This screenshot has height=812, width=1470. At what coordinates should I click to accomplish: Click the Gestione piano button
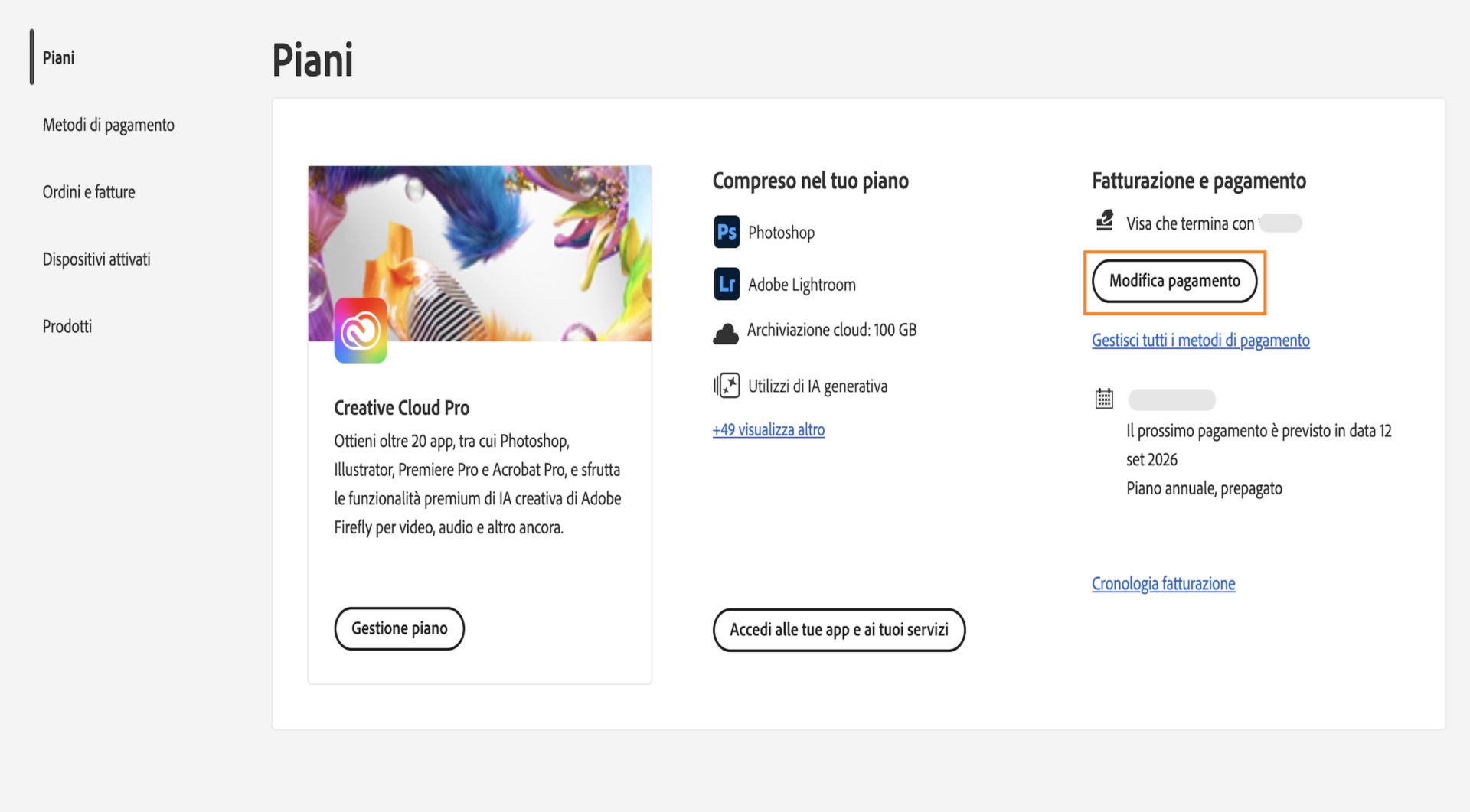click(x=399, y=628)
